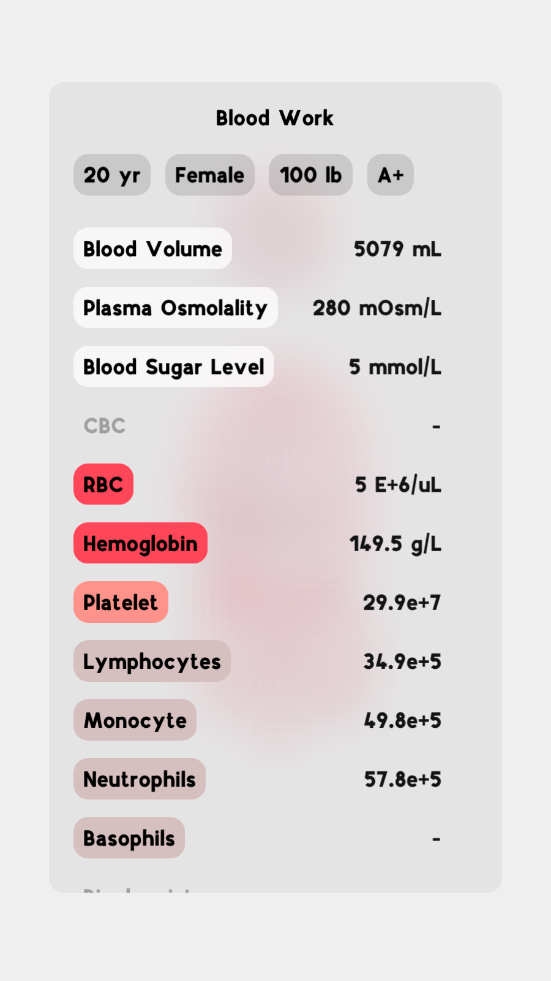
Task: Click the Hemoglobin tag
Action: click(x=141, y=543)
